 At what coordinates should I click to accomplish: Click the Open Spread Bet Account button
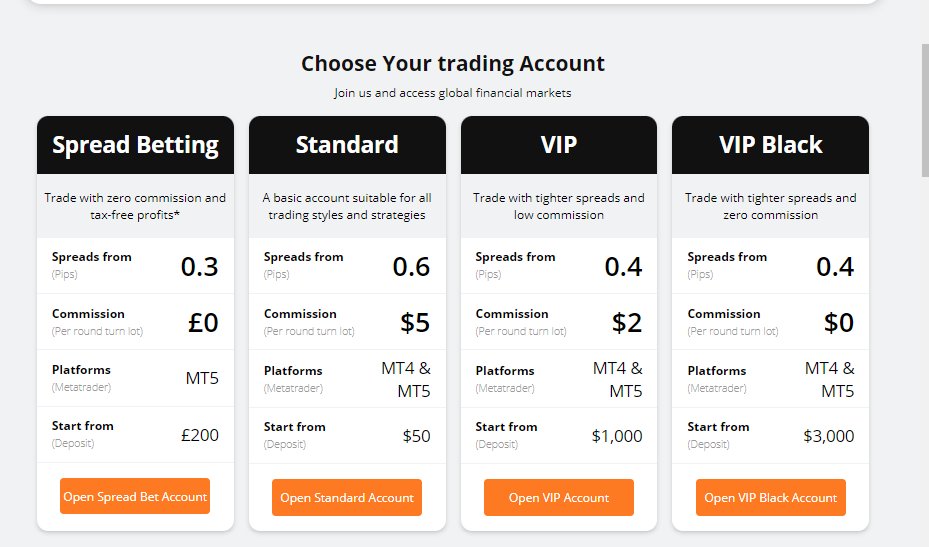coord(135,496)
